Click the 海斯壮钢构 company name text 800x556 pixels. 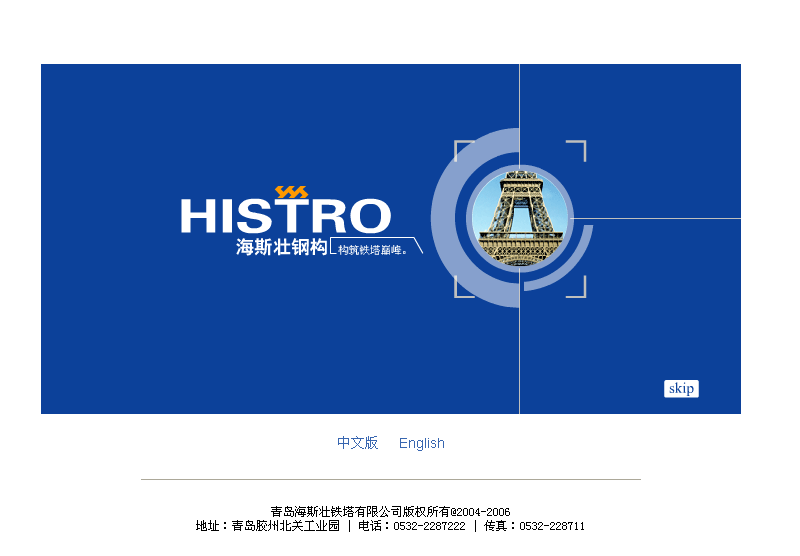click(x=281, y=247)
